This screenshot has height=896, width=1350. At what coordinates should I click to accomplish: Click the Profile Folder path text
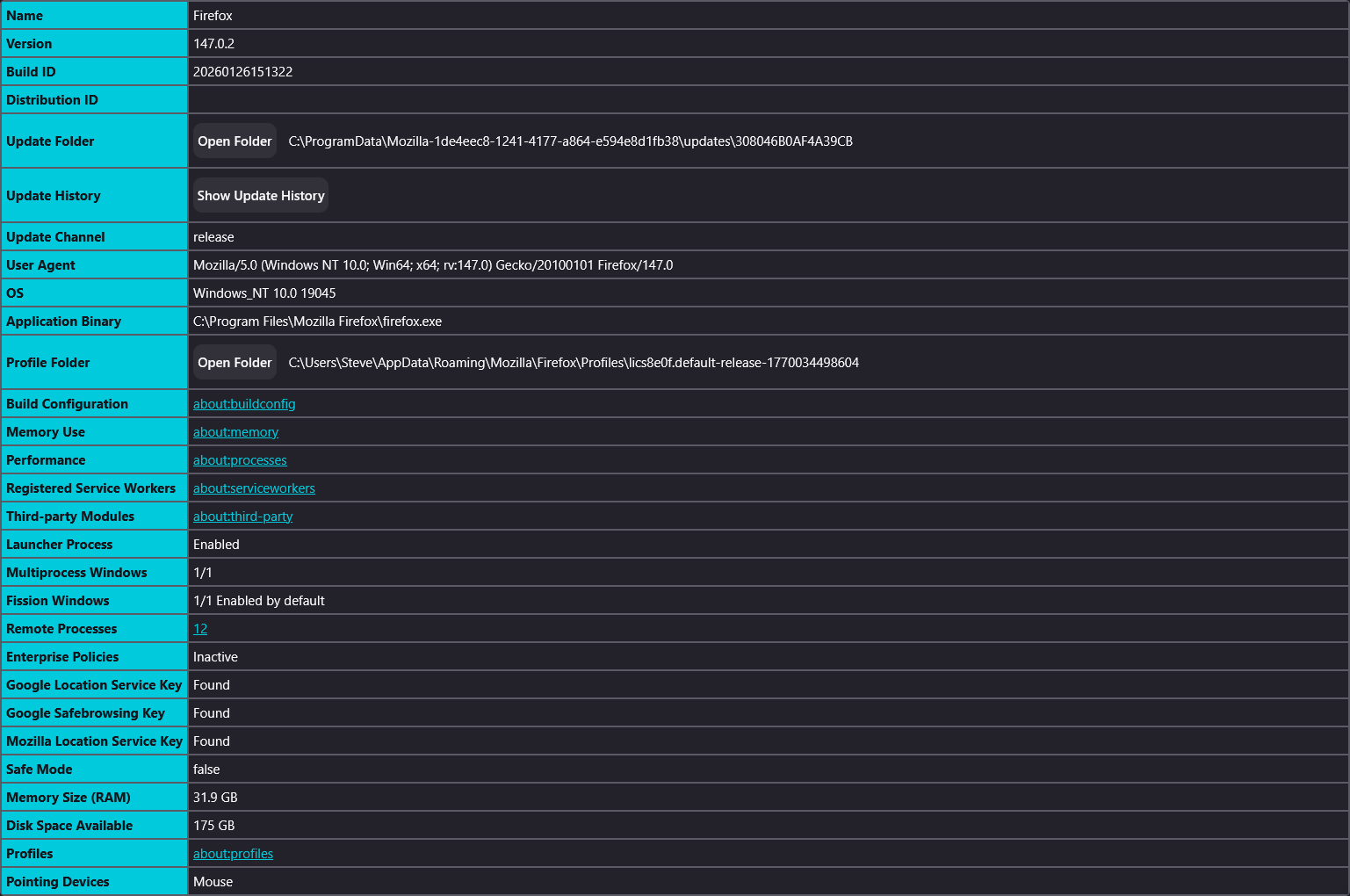point(574,363)
